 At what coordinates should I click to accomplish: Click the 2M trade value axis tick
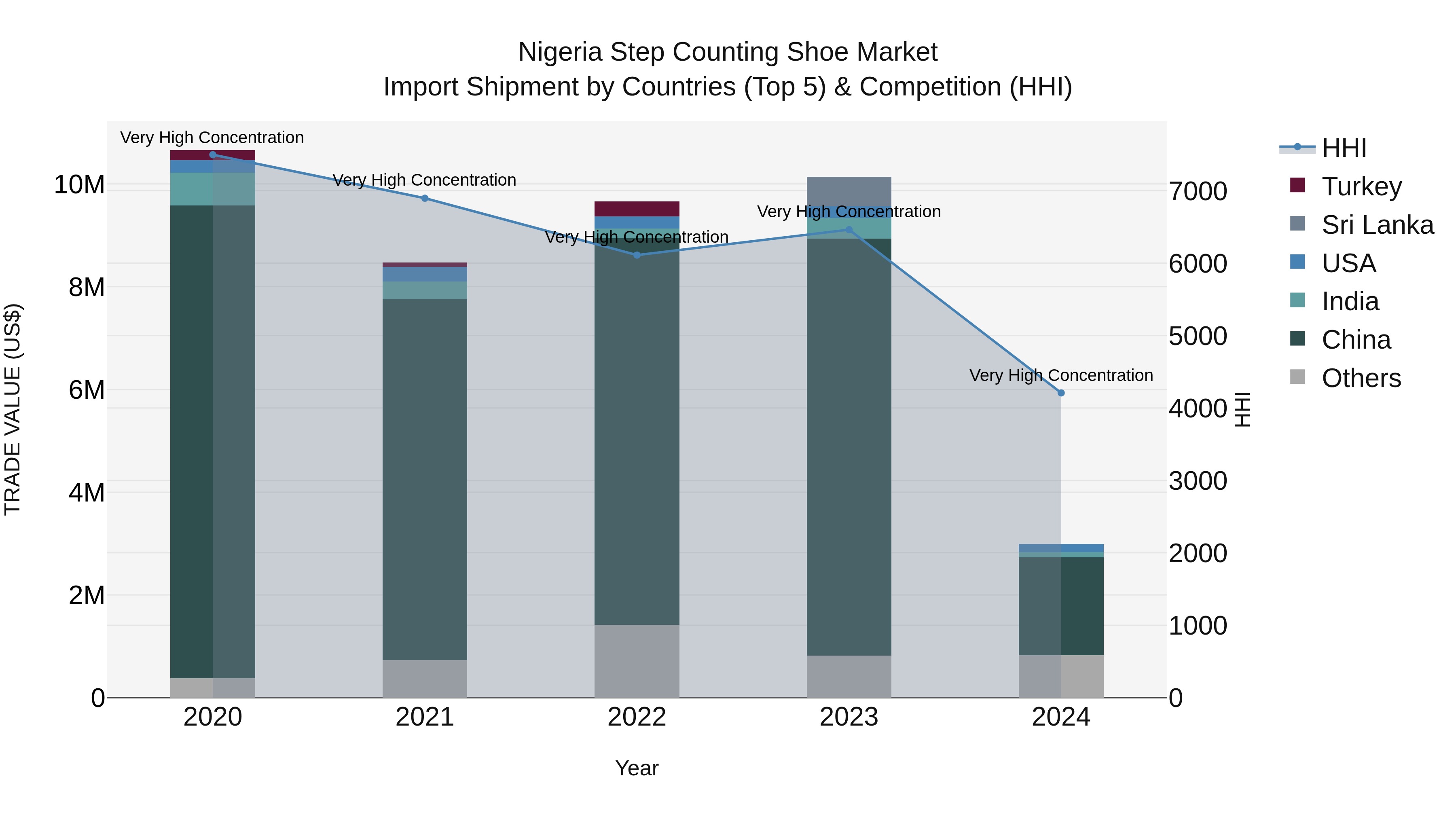(87, 595)
